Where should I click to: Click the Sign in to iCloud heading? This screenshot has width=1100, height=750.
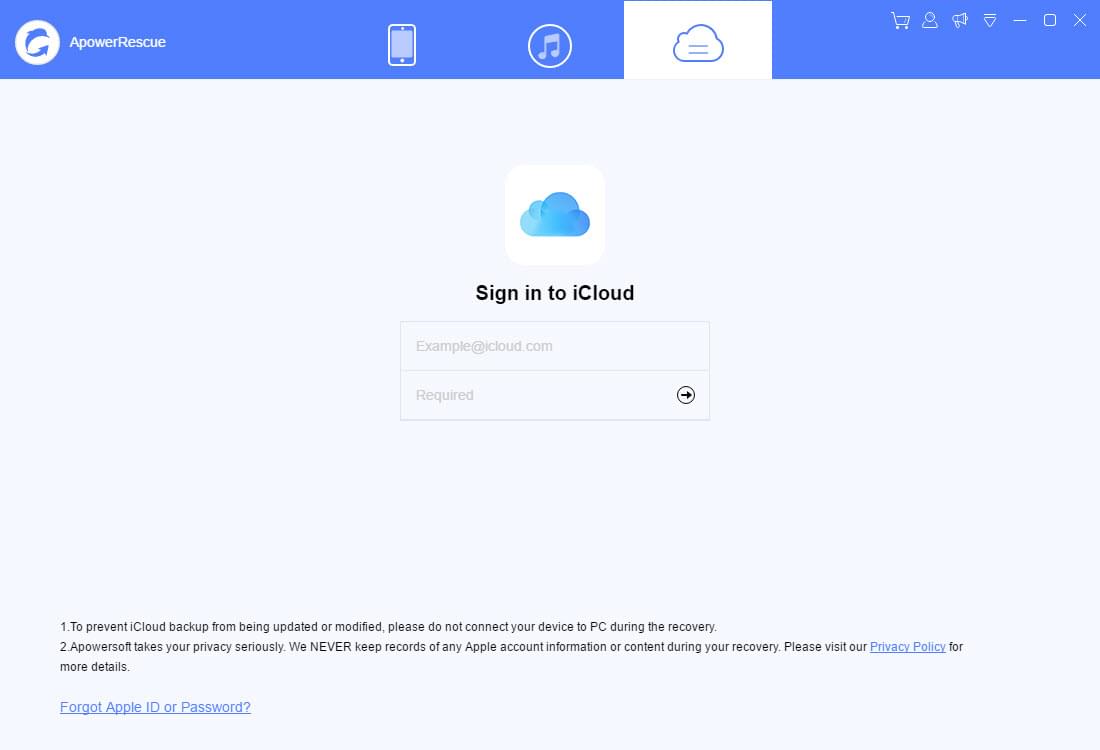pos(554,293)
